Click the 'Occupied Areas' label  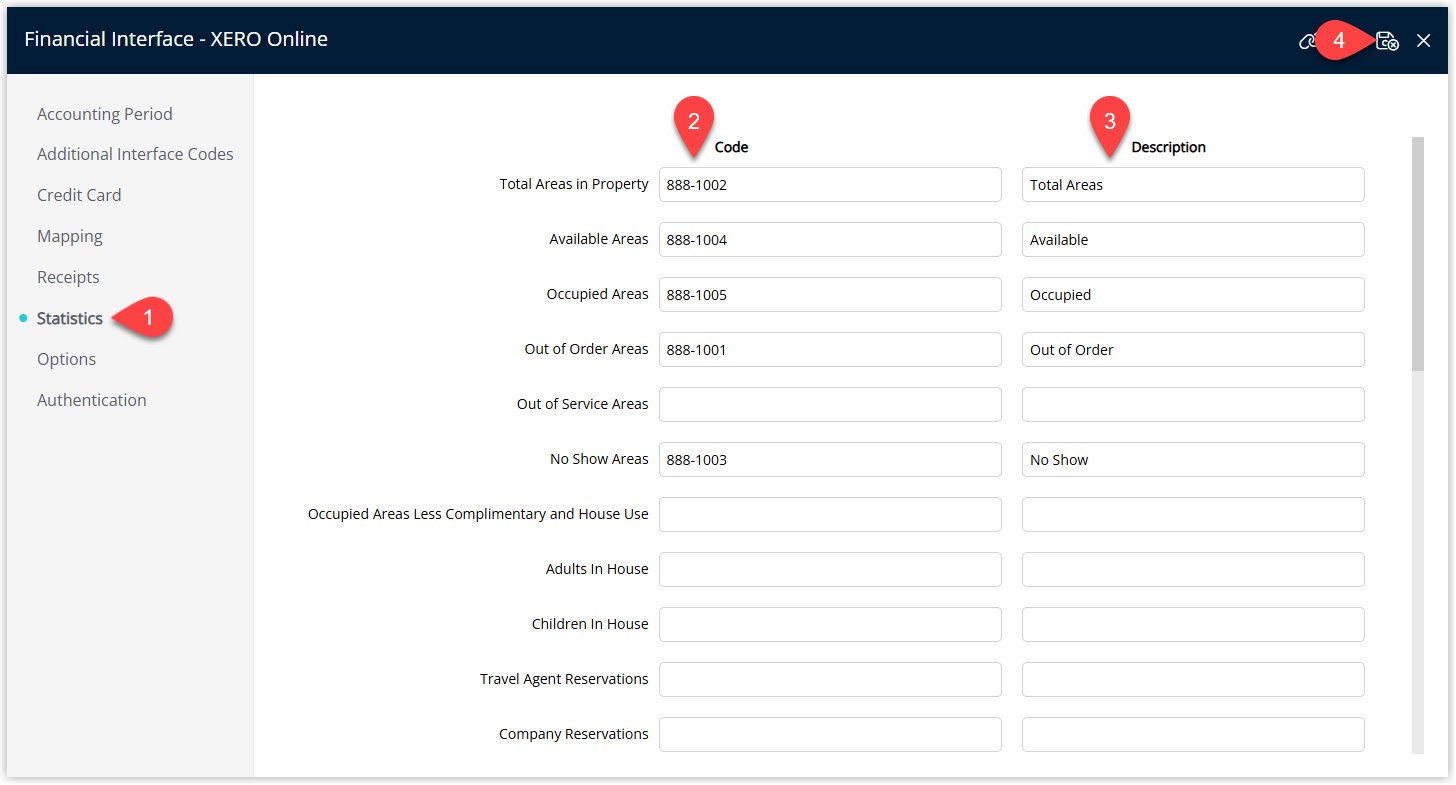598,294
